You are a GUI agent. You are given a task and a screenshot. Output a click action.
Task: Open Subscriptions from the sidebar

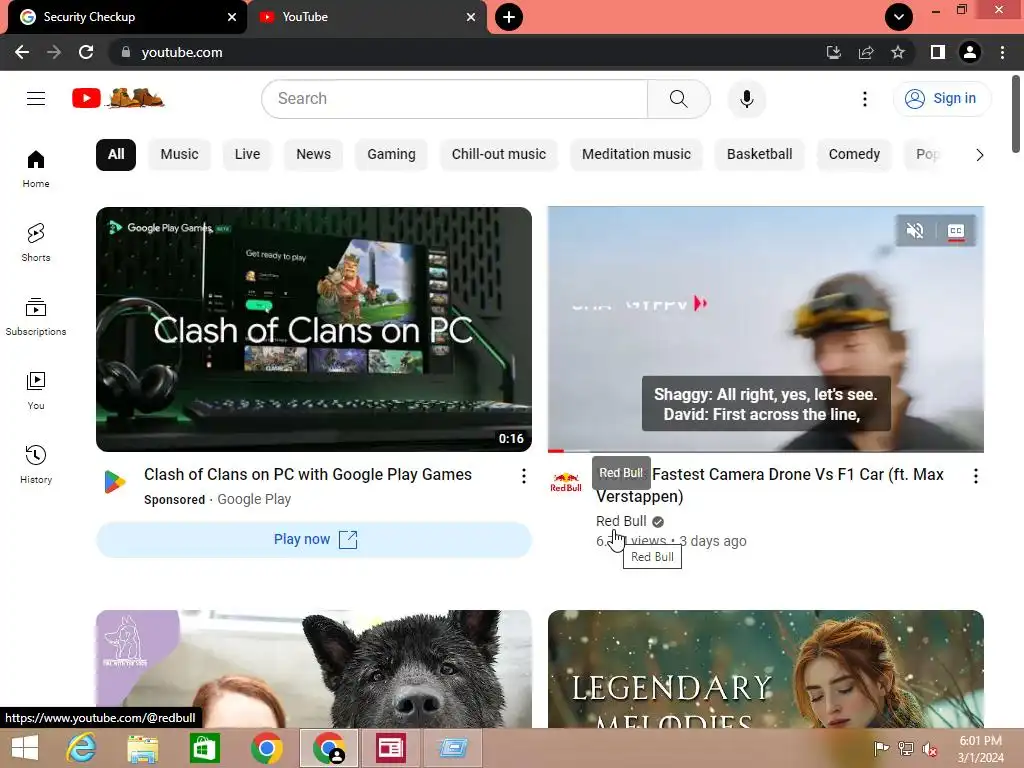[36, 317]
